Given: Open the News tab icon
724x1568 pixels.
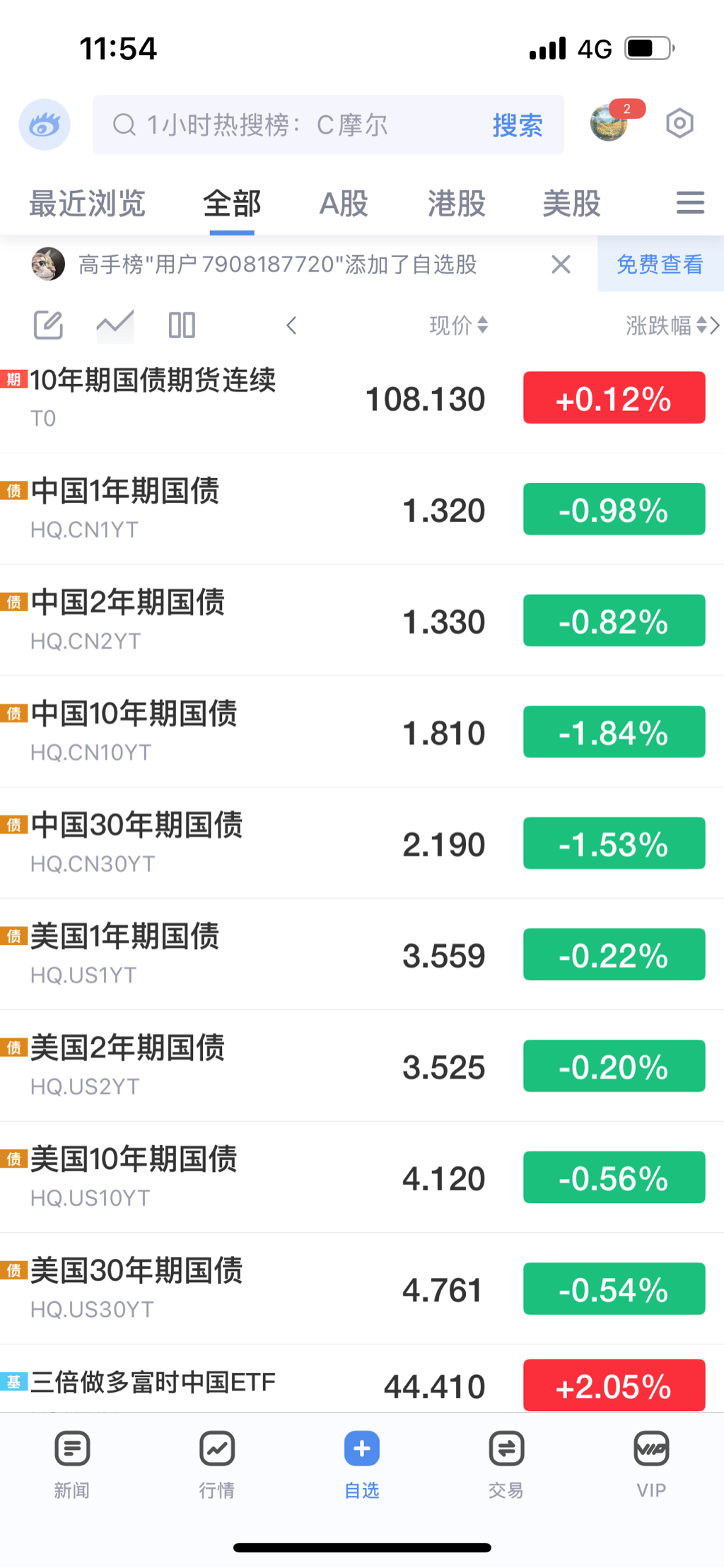Looking at the screenshot, I should tap(72, 1449).
